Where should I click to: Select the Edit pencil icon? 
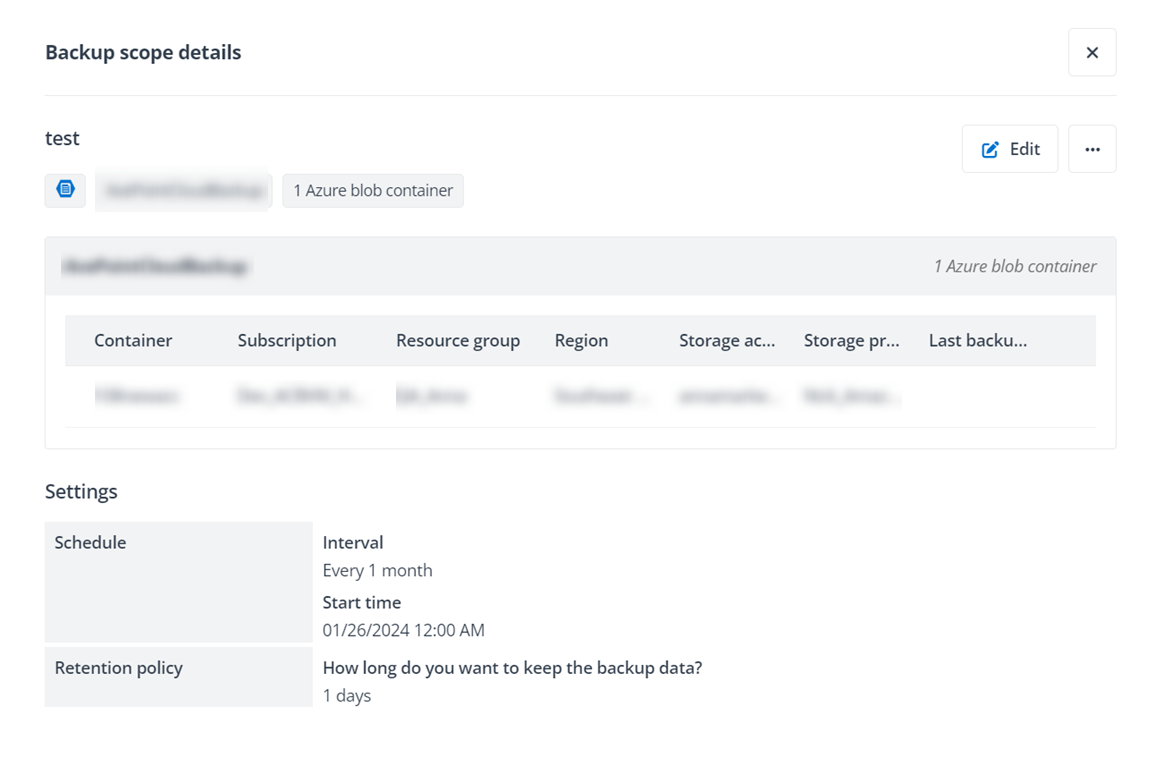click(990, 148)
